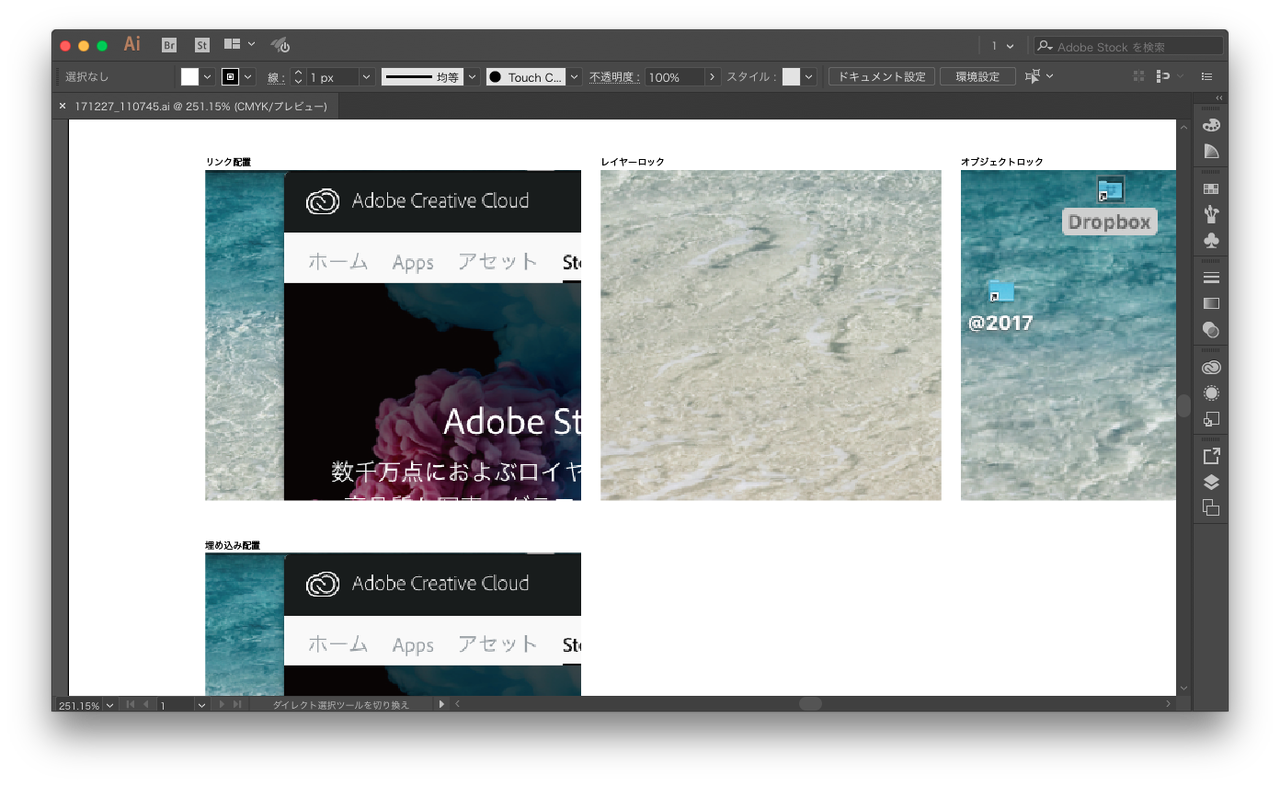
Task: Click the リンク配置 linked image
Action: 393,335
